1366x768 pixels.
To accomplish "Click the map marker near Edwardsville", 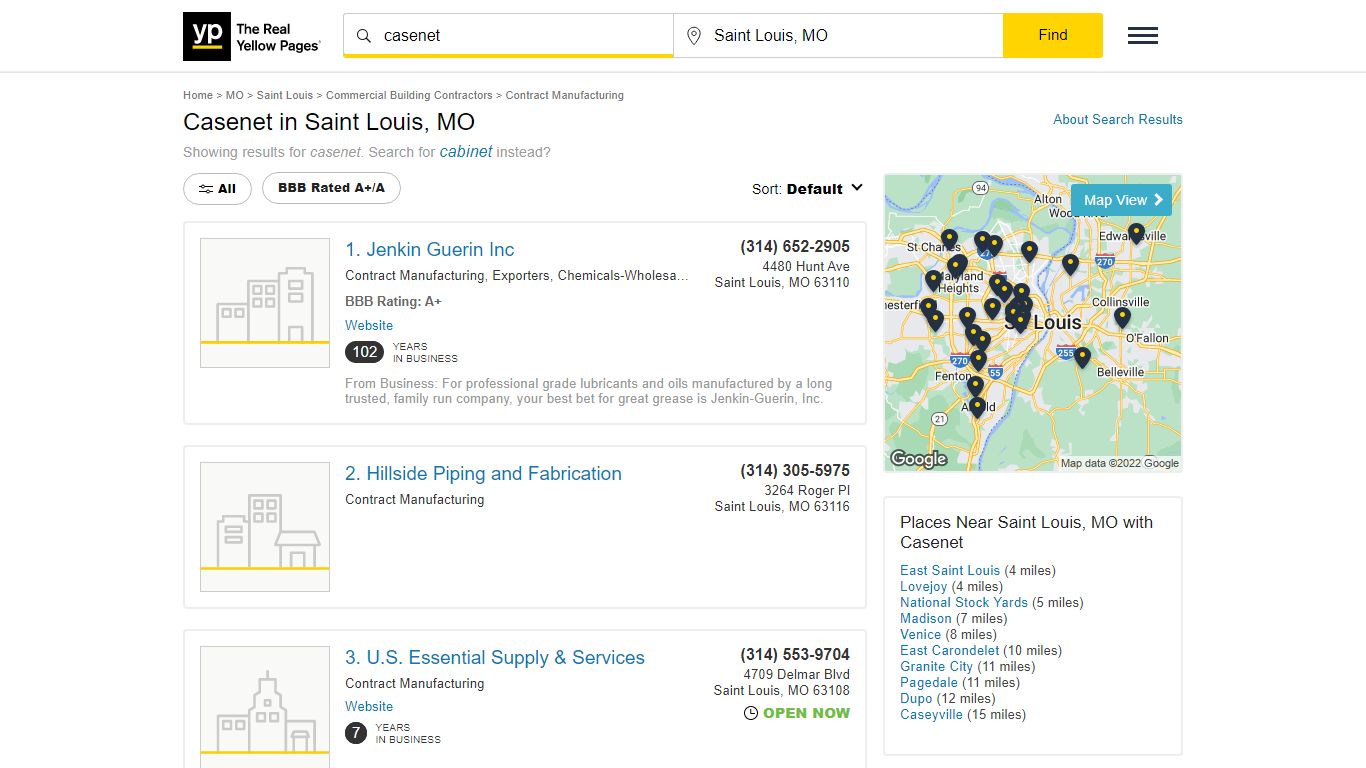I will click(1136, 234).
